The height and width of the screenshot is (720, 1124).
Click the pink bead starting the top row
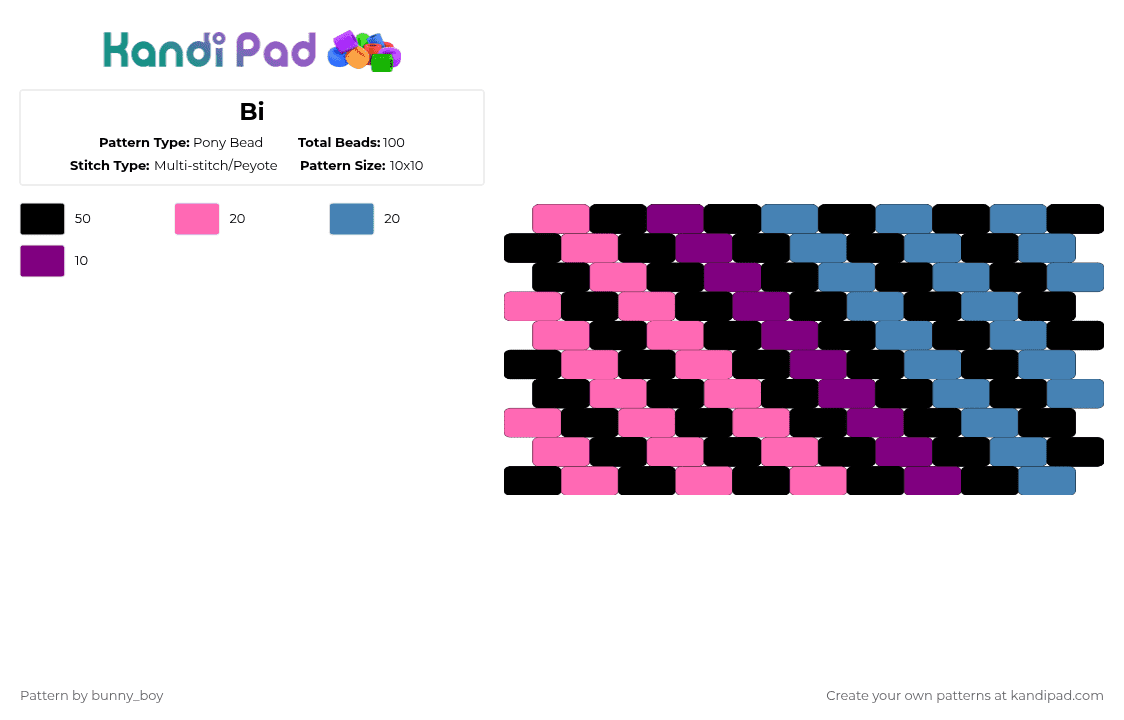pos(561,219)
